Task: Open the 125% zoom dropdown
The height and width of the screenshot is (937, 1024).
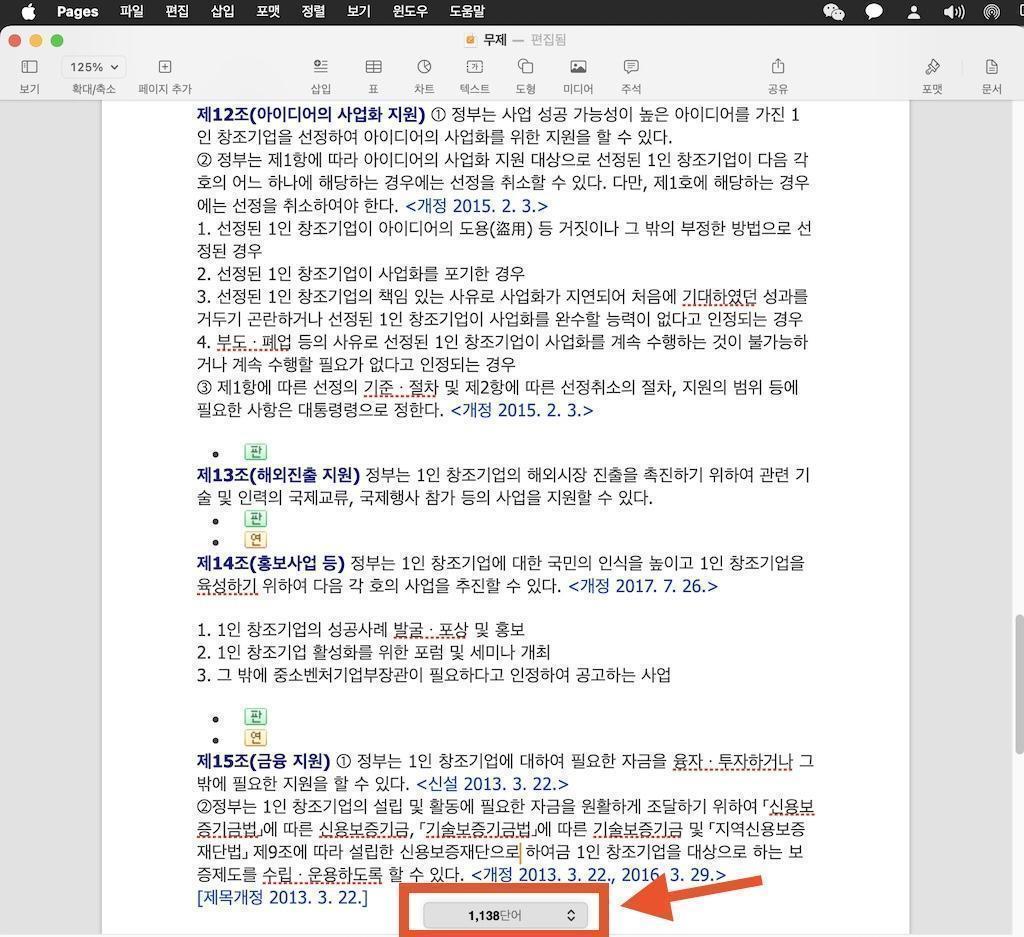Action: [94, 67]
